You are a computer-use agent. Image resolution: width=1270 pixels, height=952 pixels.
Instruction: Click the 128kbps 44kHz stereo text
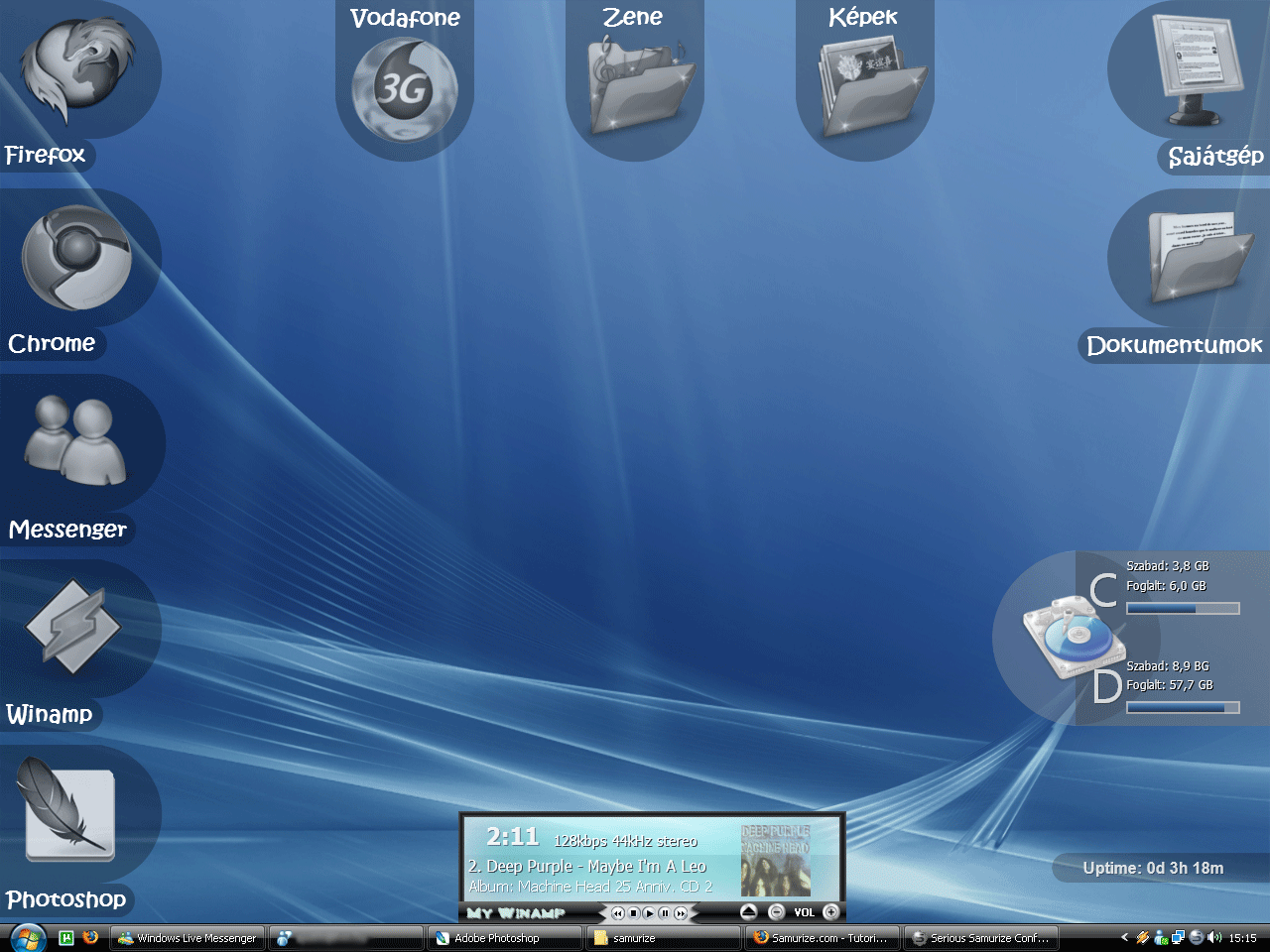point(625,841)
